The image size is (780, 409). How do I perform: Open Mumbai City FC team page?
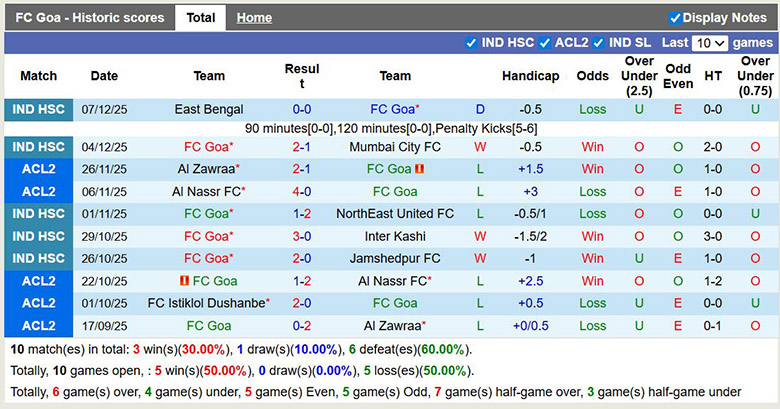tap(395, 147)
